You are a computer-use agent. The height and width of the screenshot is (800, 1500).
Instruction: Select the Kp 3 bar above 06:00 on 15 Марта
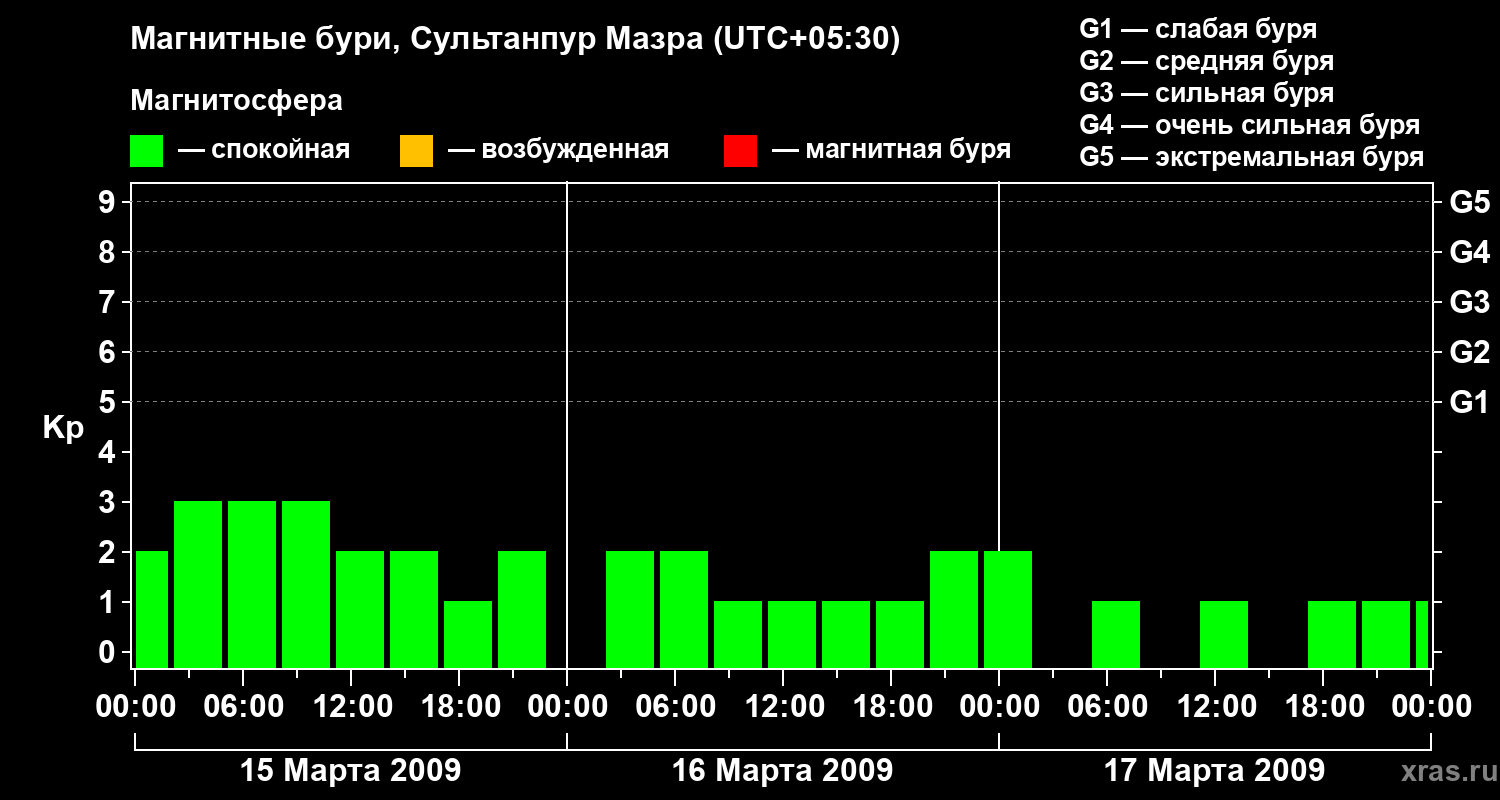tap(252, 584)
